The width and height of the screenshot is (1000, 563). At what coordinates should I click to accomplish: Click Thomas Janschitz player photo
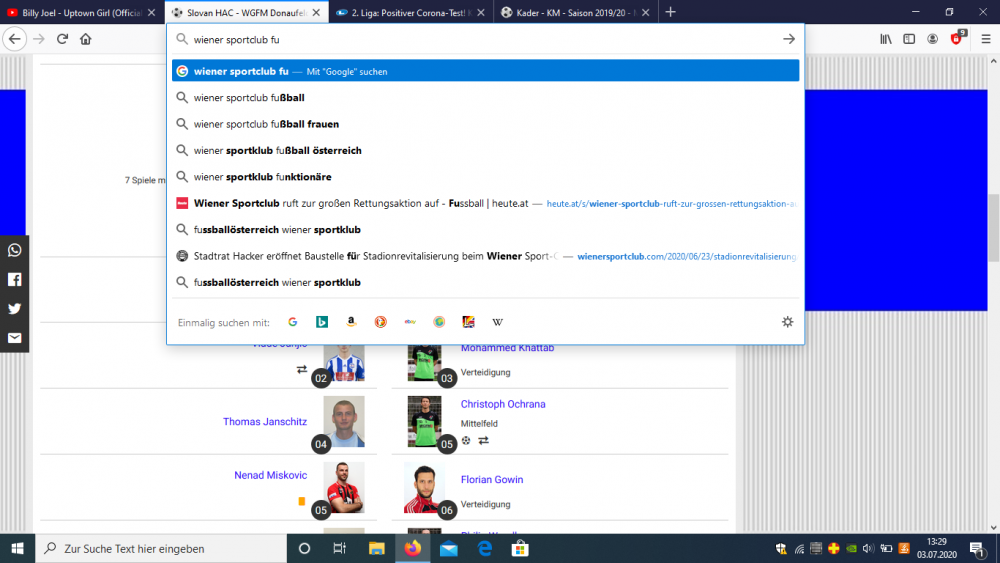(x=344, y=421)
